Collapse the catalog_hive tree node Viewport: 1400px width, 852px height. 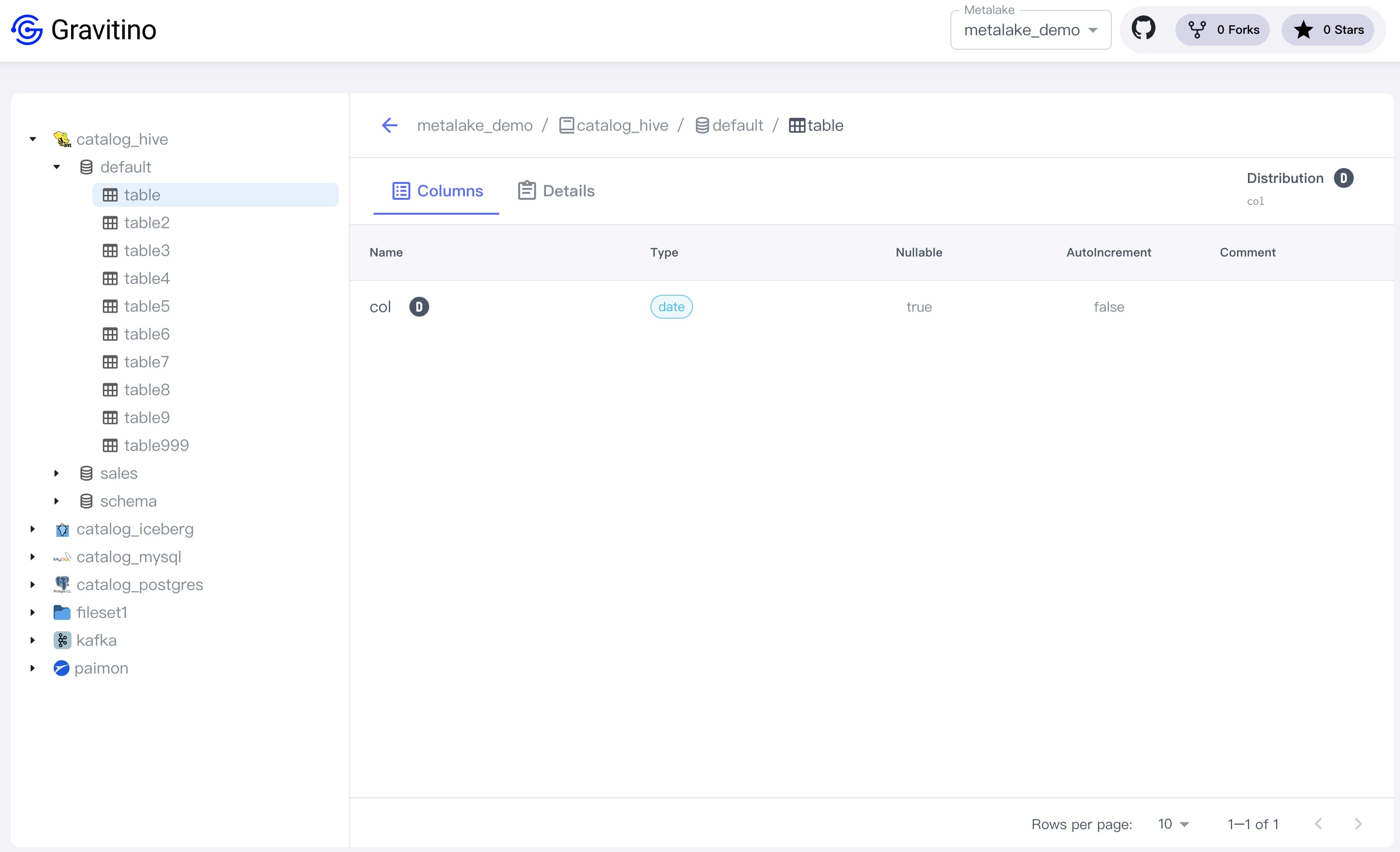pos(33,139)
